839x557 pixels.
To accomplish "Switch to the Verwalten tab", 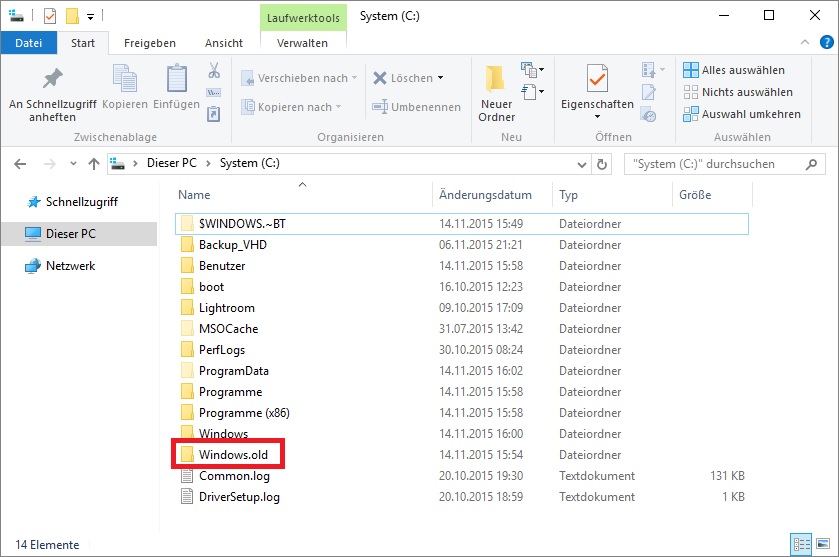I will (302, 43).
